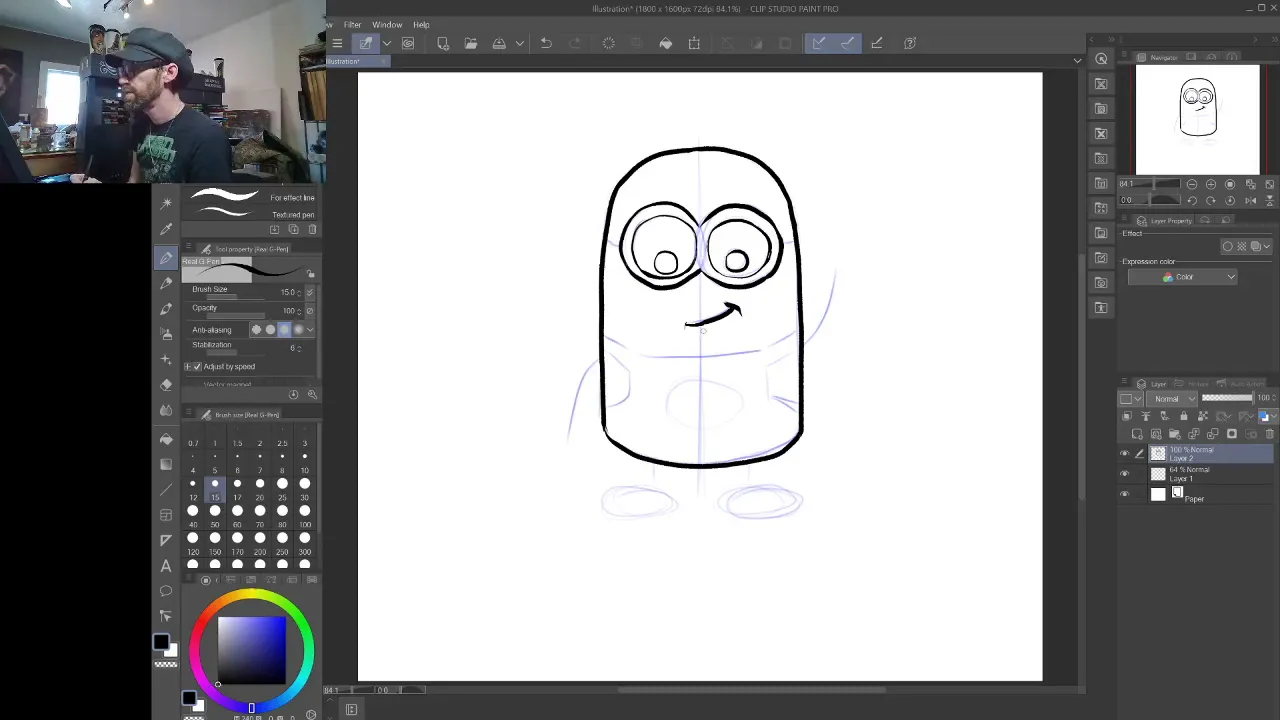This screenshot has height=720, width=1280.
Task: Expand the anti-aliasing options arrow
Action: (310, 330)
